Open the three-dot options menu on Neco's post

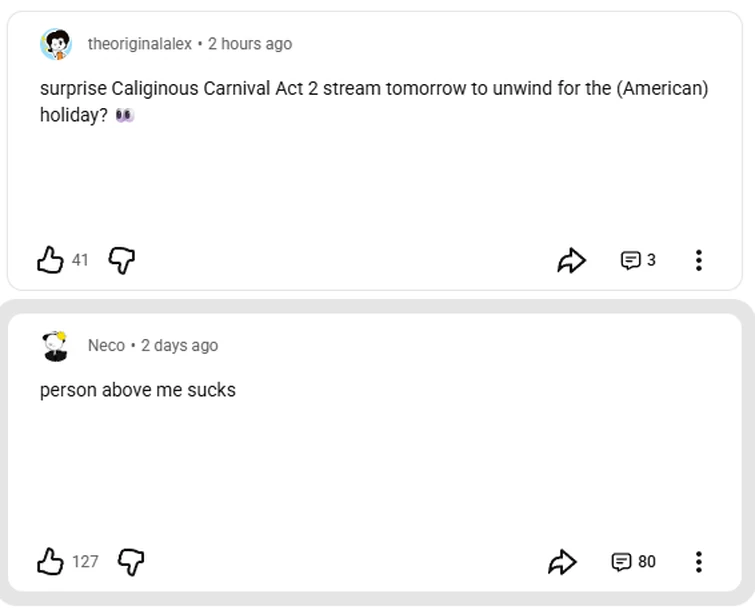pyautogui.click(x=698, y=562)
